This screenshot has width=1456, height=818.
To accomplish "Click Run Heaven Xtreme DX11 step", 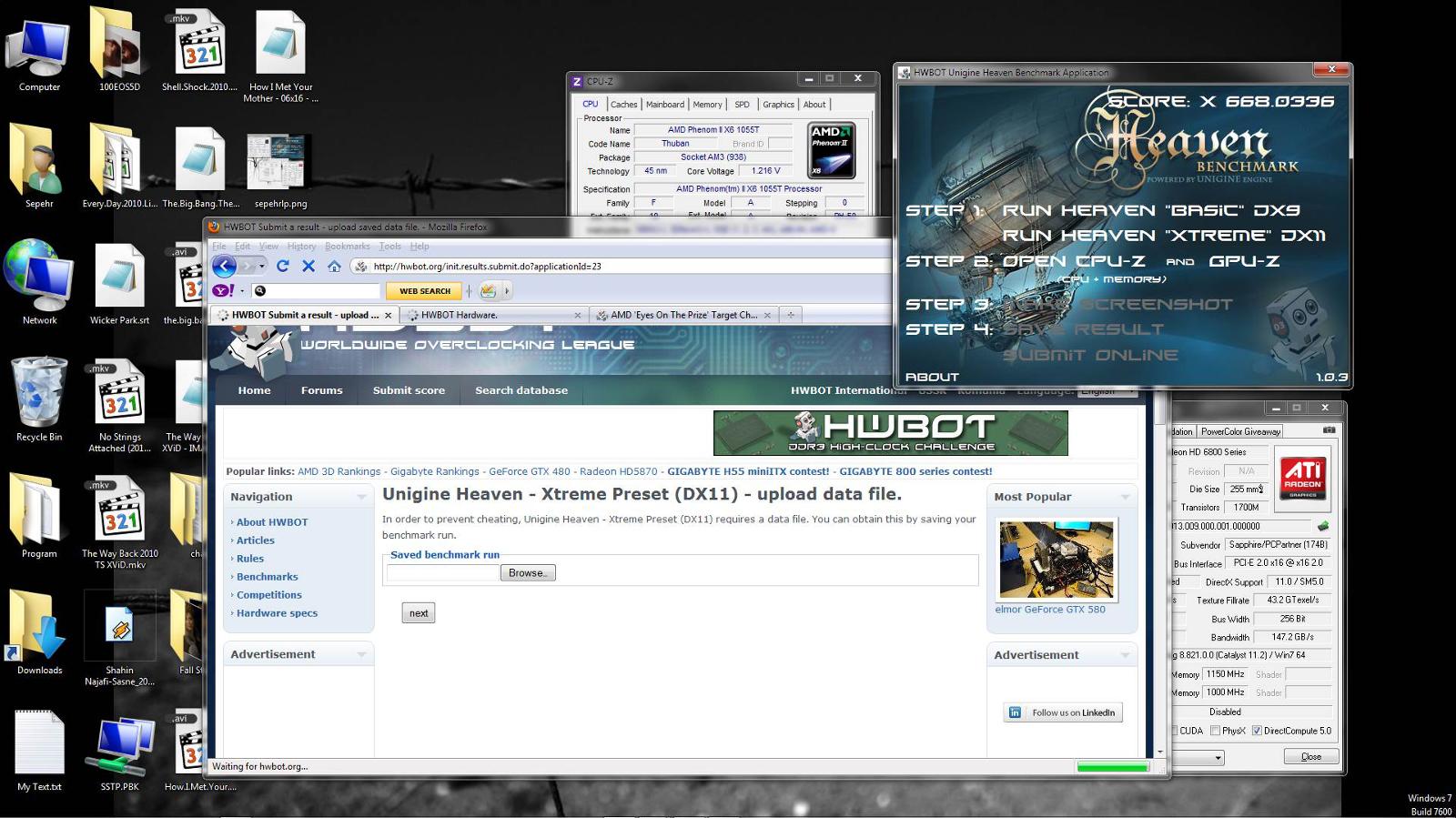I will click(1163, 236).
